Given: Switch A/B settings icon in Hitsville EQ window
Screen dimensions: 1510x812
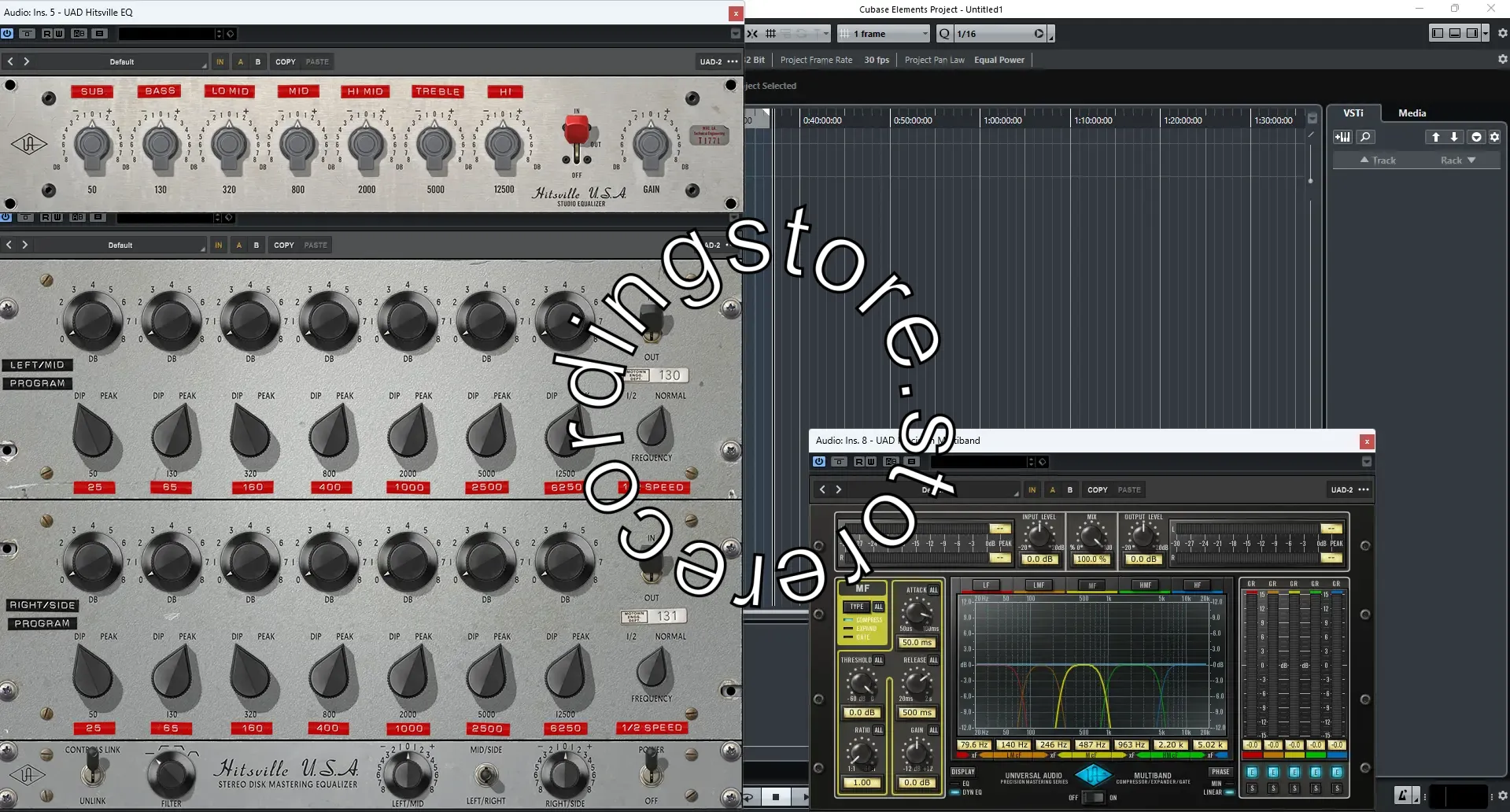Looking at the screenshot, I should click(x=79, y=34).
